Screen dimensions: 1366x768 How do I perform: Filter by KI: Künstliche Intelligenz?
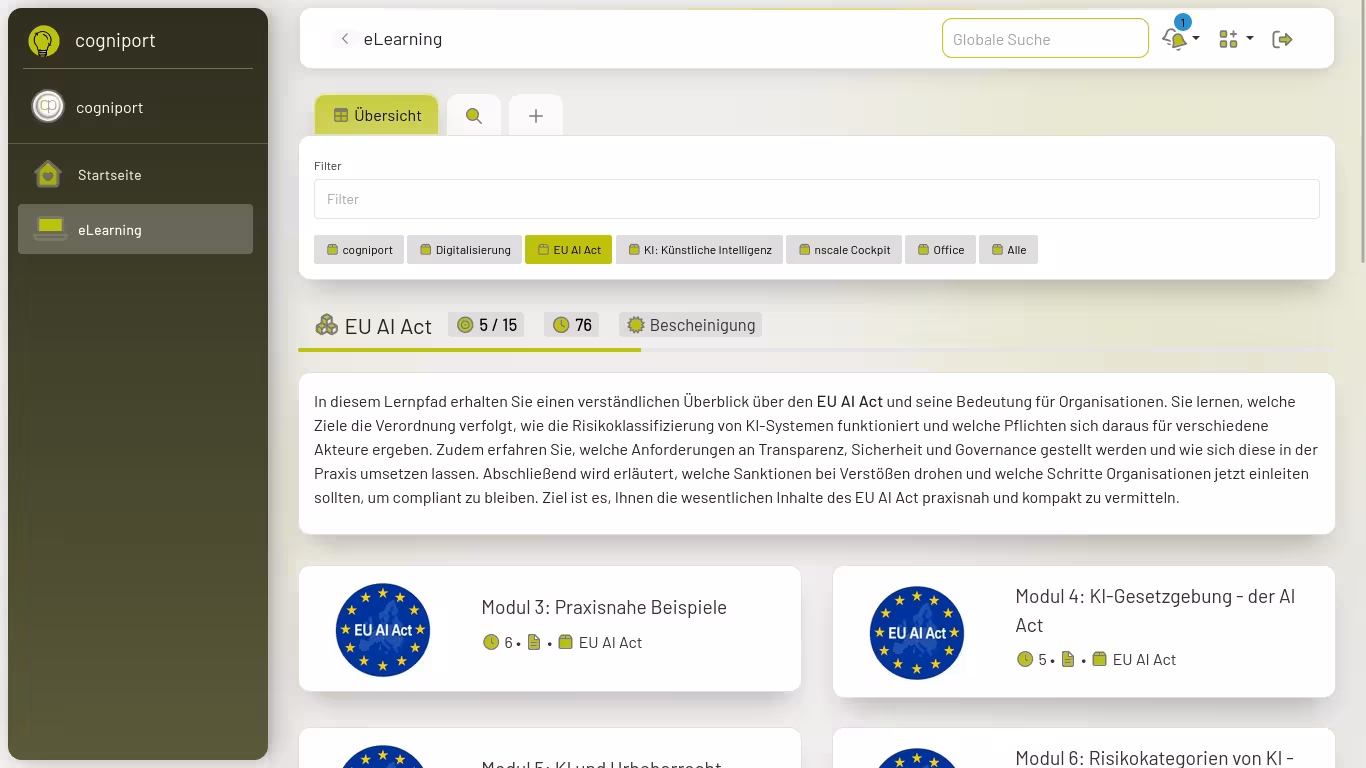pyautogui.click(x=700, y=250)
